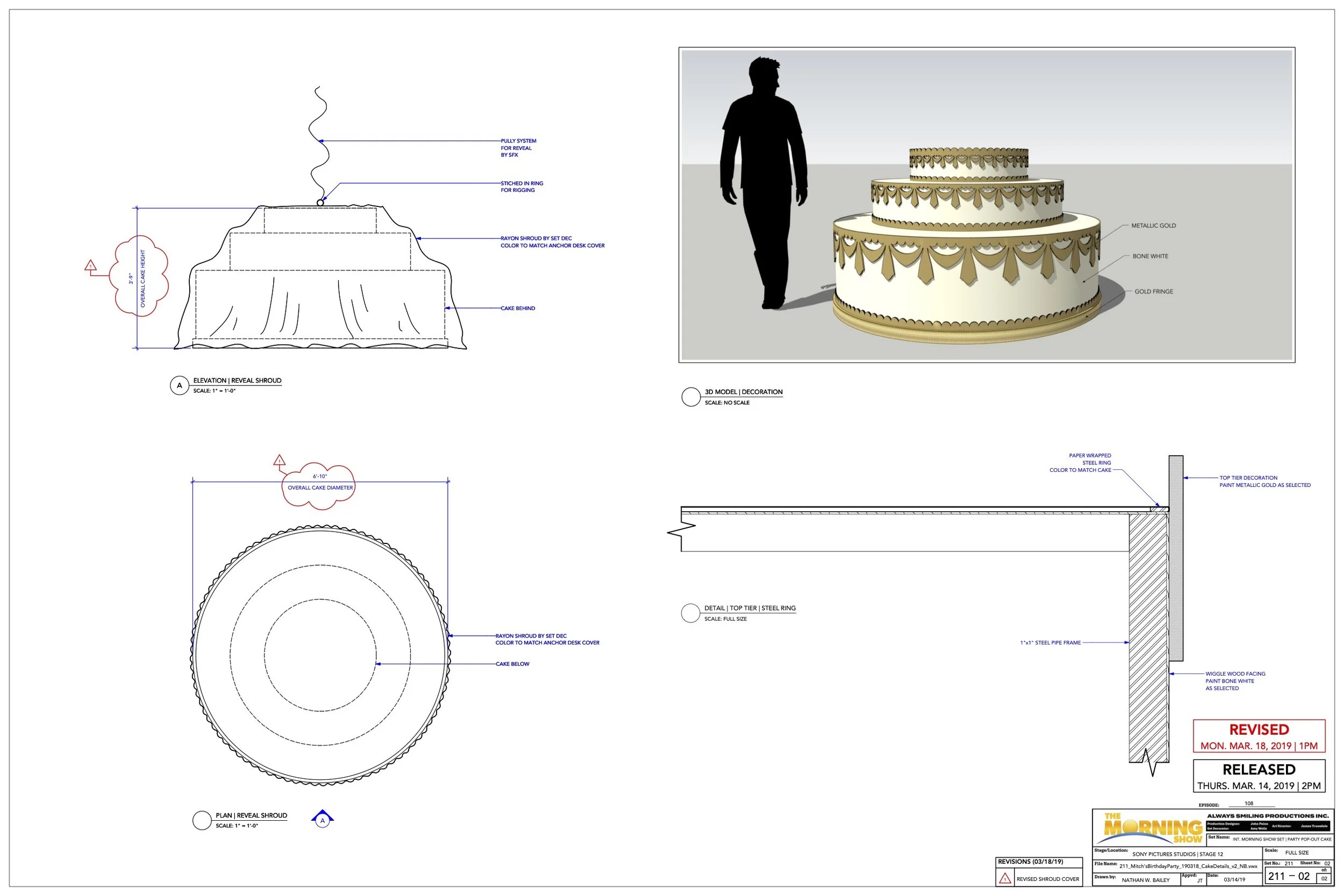Viewport: 1344px width, 896px height.
Task: Select the 'FULL SIZE' scale value in title block
Action: click(x=1297, y=852)
